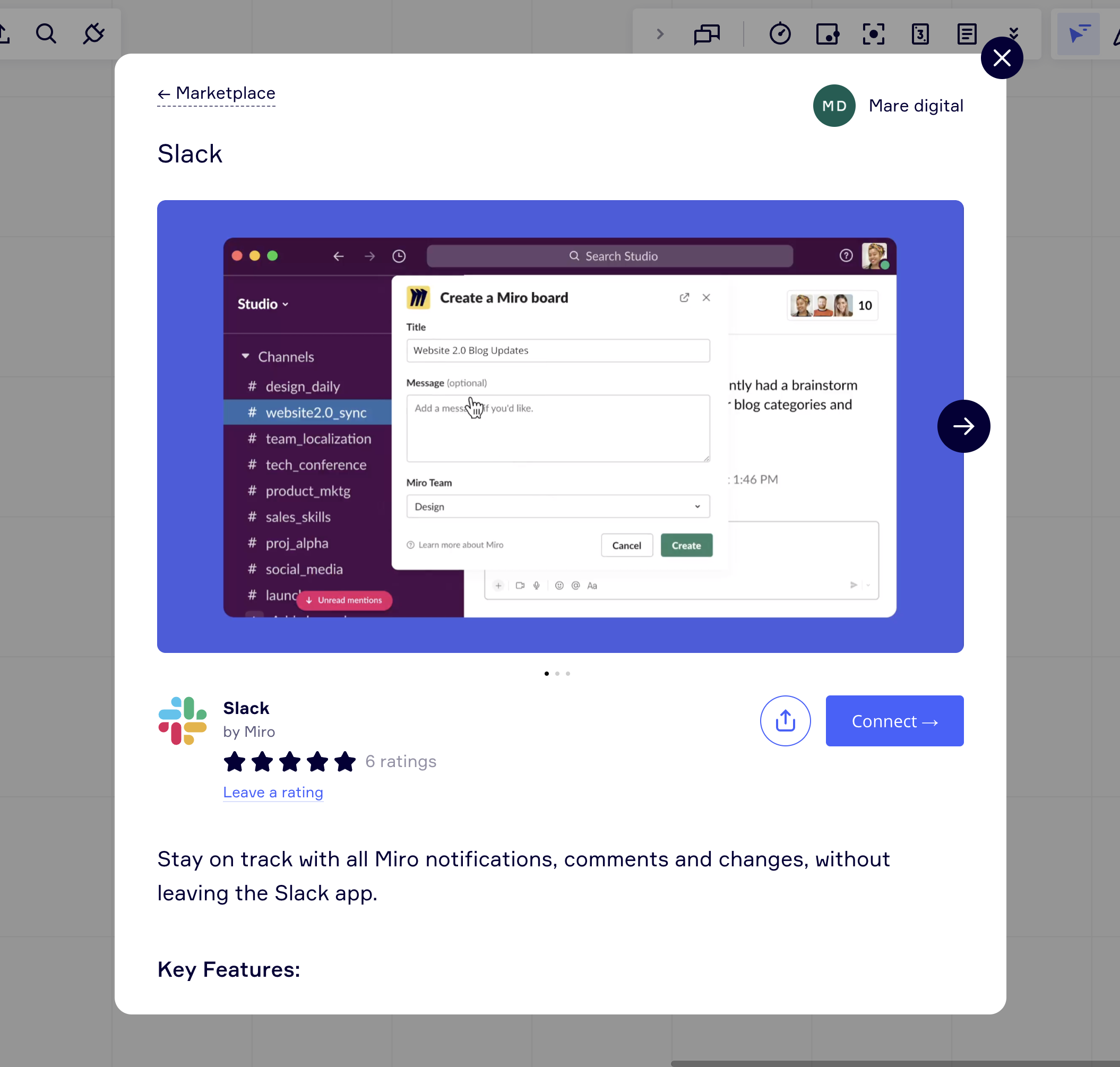Toggle the collaborator cursors icon
Viewport: 1120px width, 1067px height.
(1078, 34)
